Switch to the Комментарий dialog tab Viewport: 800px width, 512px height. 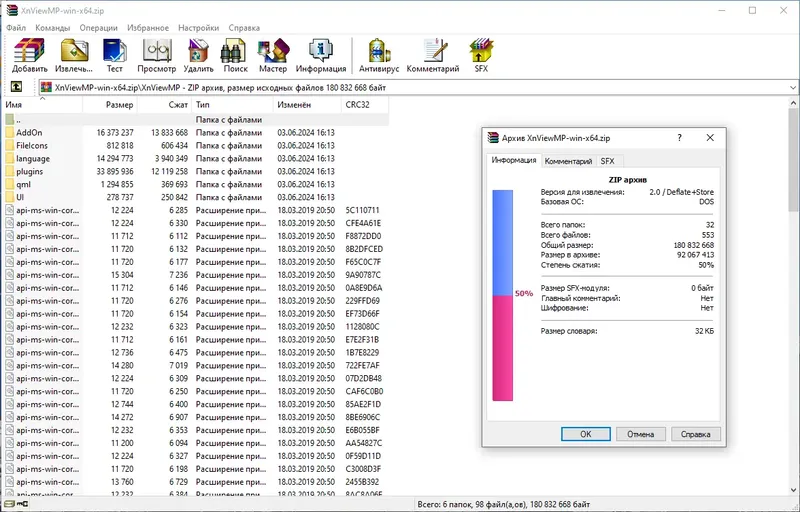point(568,161)
